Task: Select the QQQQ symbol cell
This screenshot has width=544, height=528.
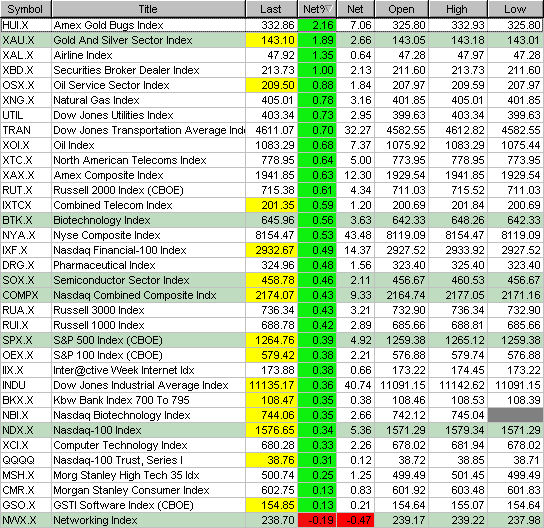Action: click(26, 460)
